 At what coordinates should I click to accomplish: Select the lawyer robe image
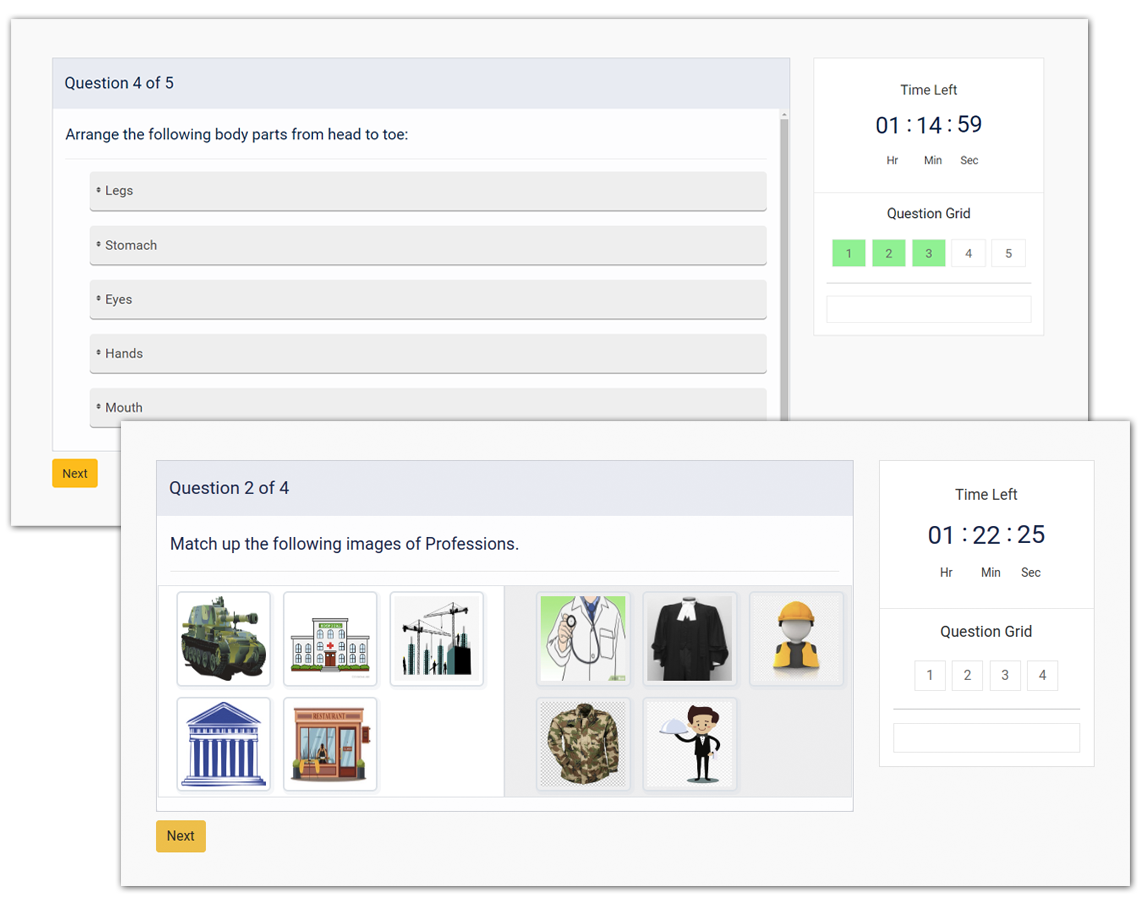tap(690, 638)
